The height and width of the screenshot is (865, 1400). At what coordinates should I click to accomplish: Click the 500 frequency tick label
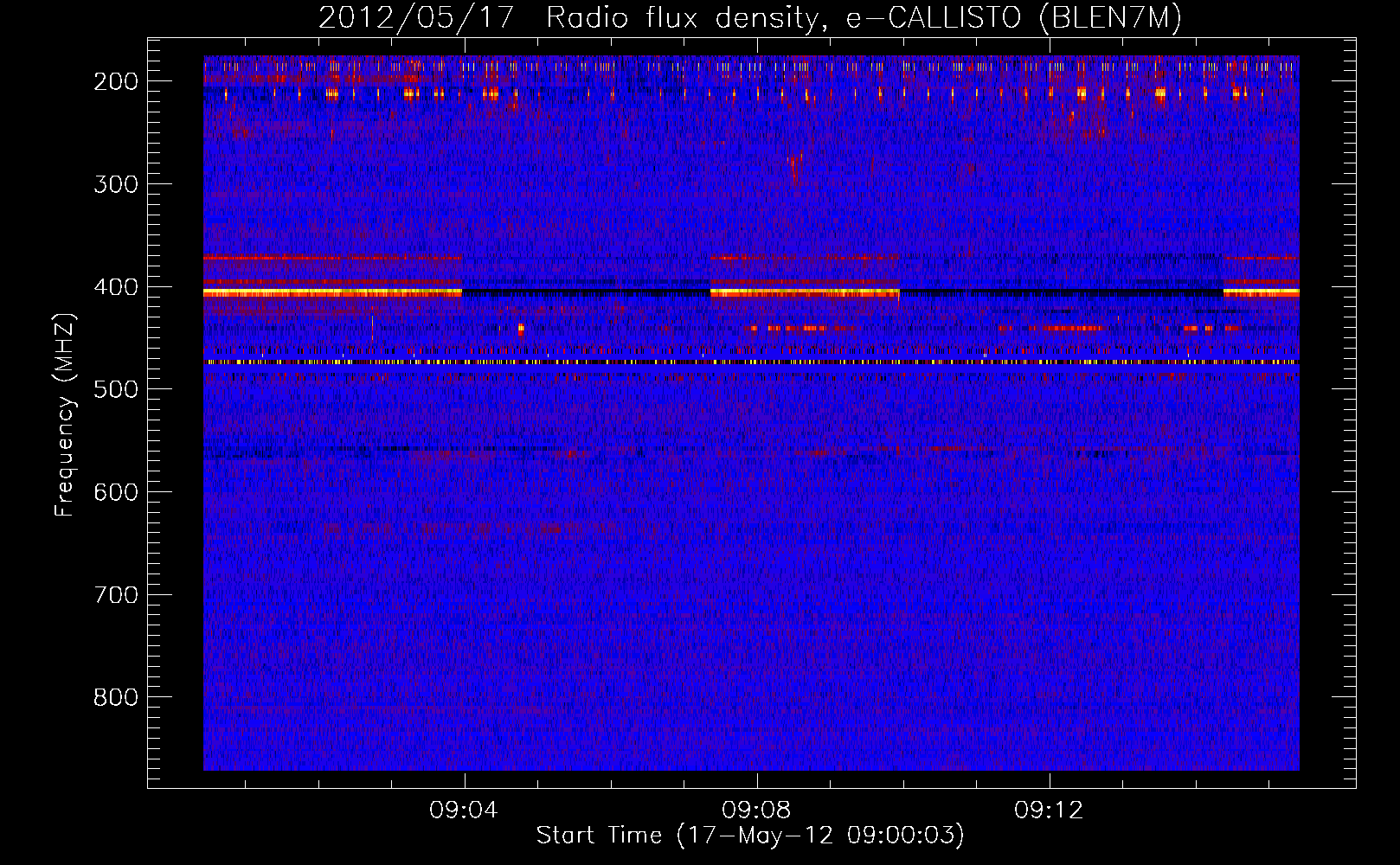point(116,389)
